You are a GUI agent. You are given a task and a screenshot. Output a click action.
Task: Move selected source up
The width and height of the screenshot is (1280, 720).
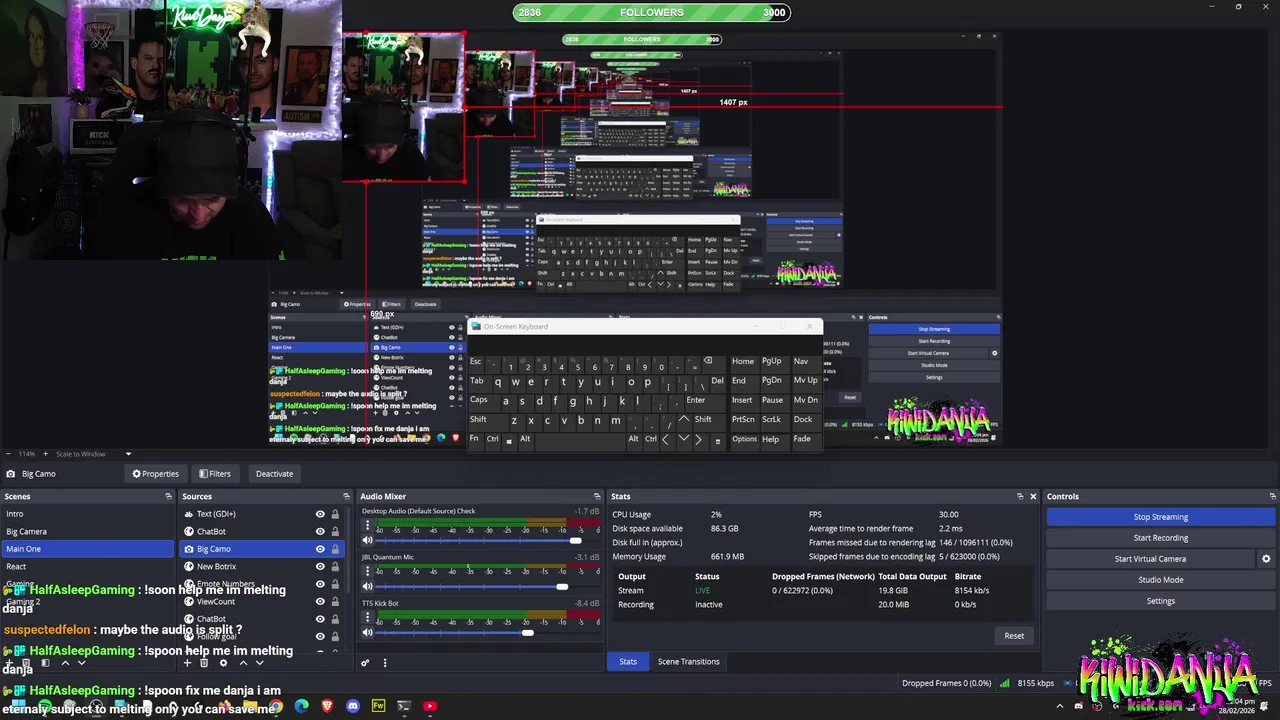[242, 662]
